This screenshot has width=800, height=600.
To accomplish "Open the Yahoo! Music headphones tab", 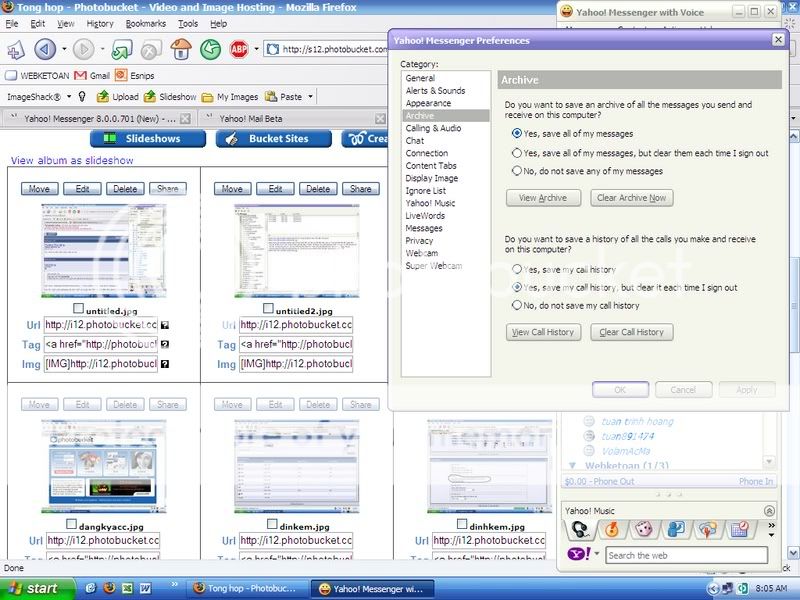I will 579,530.
